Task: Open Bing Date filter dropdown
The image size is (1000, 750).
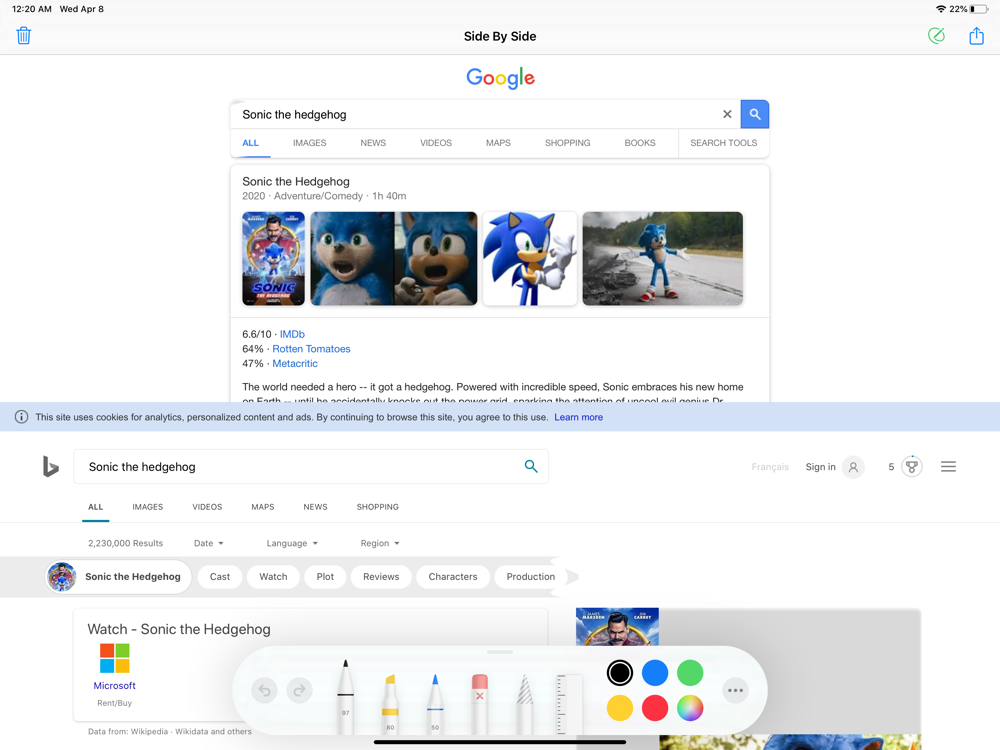Action: (209, 543)
